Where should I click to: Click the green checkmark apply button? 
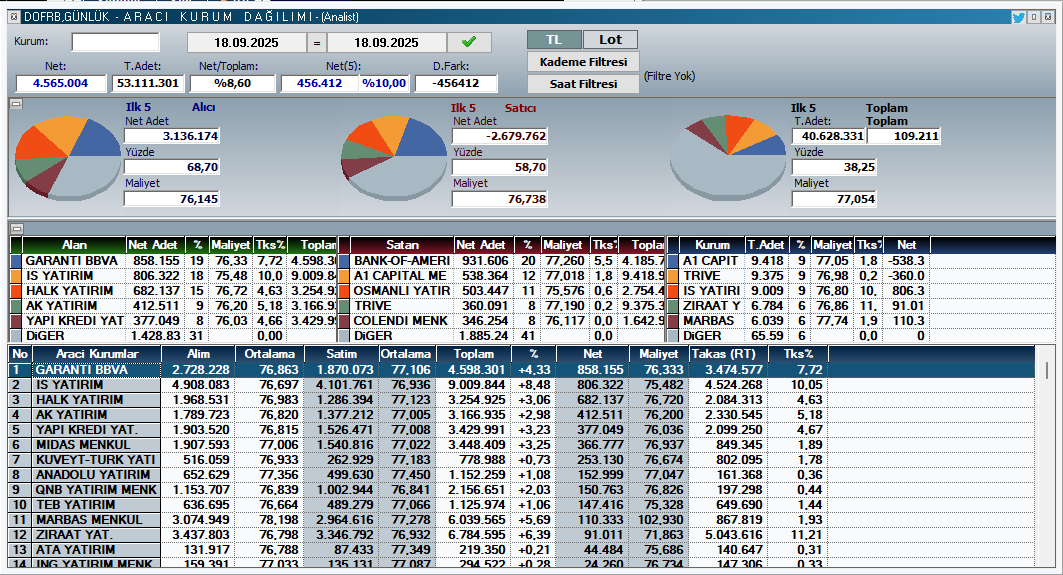click(x=468, y=42)
